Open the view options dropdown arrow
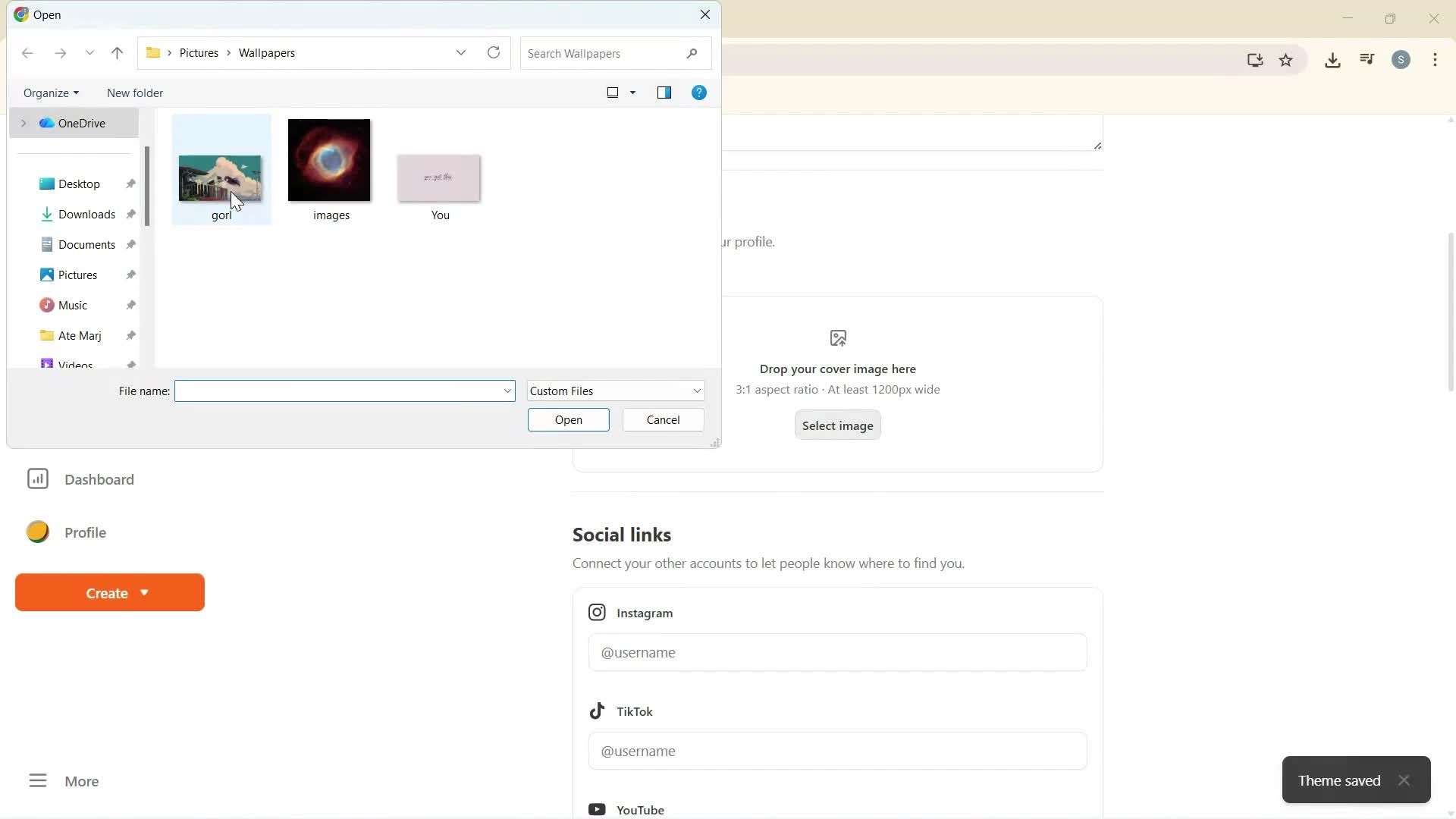This screenshot has width=1456, height=819. 632,93
